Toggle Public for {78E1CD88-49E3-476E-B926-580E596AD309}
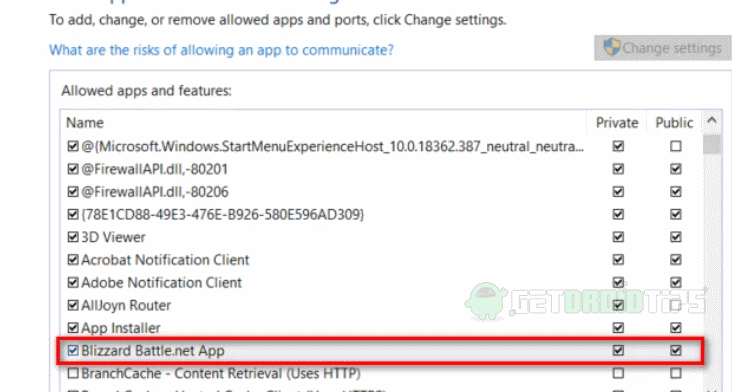This screenshot has height=392, width=732. point(676,214)
